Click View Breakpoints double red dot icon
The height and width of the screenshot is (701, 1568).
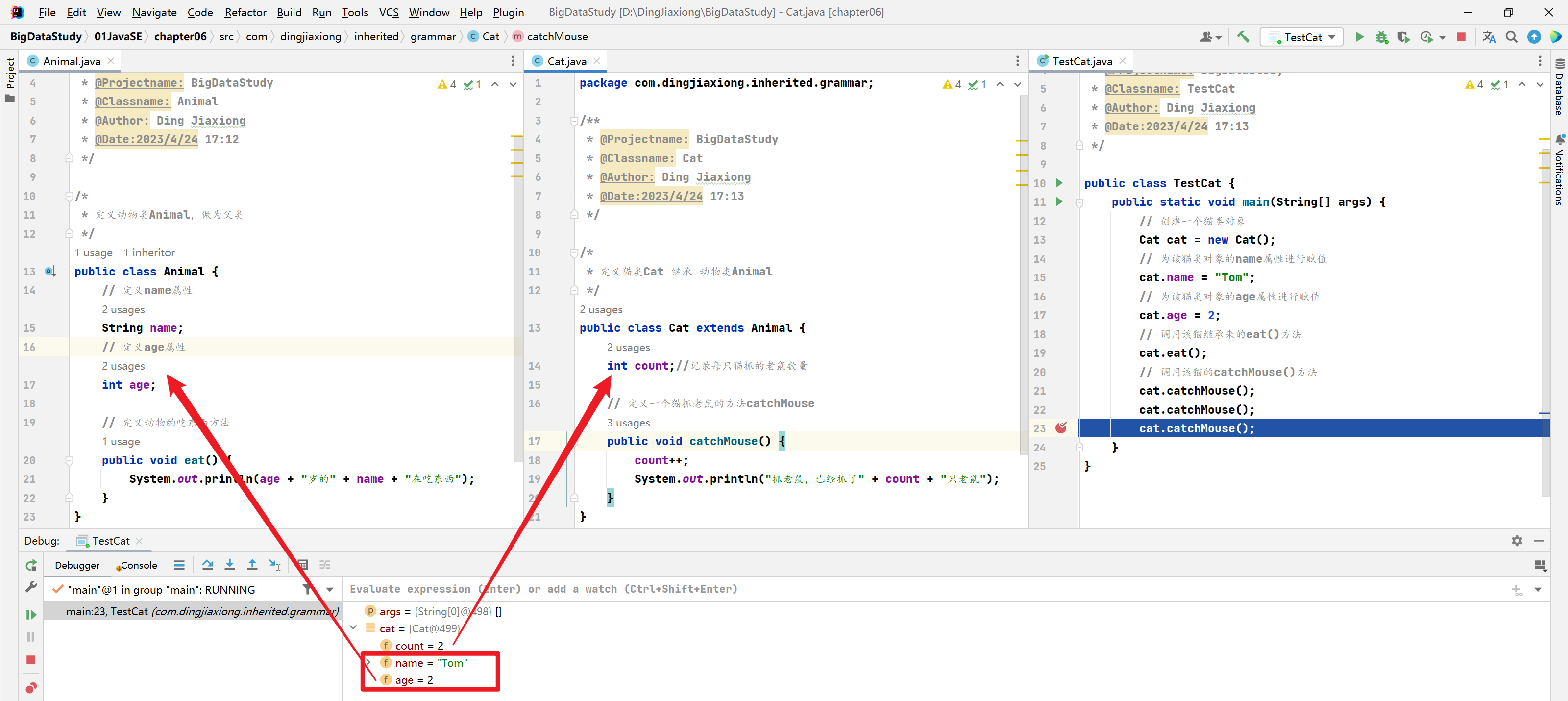pyautogui.click(x=31, y=688)
